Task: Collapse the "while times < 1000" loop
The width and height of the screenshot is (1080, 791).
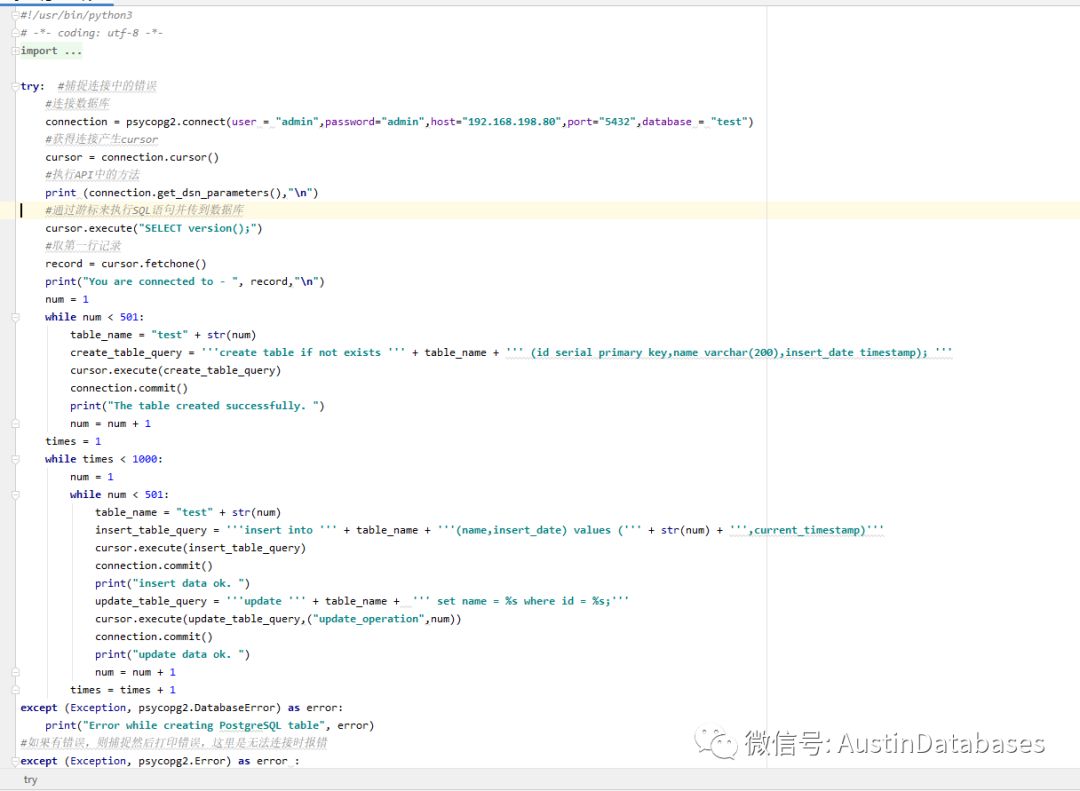Action: coord(15,459)
